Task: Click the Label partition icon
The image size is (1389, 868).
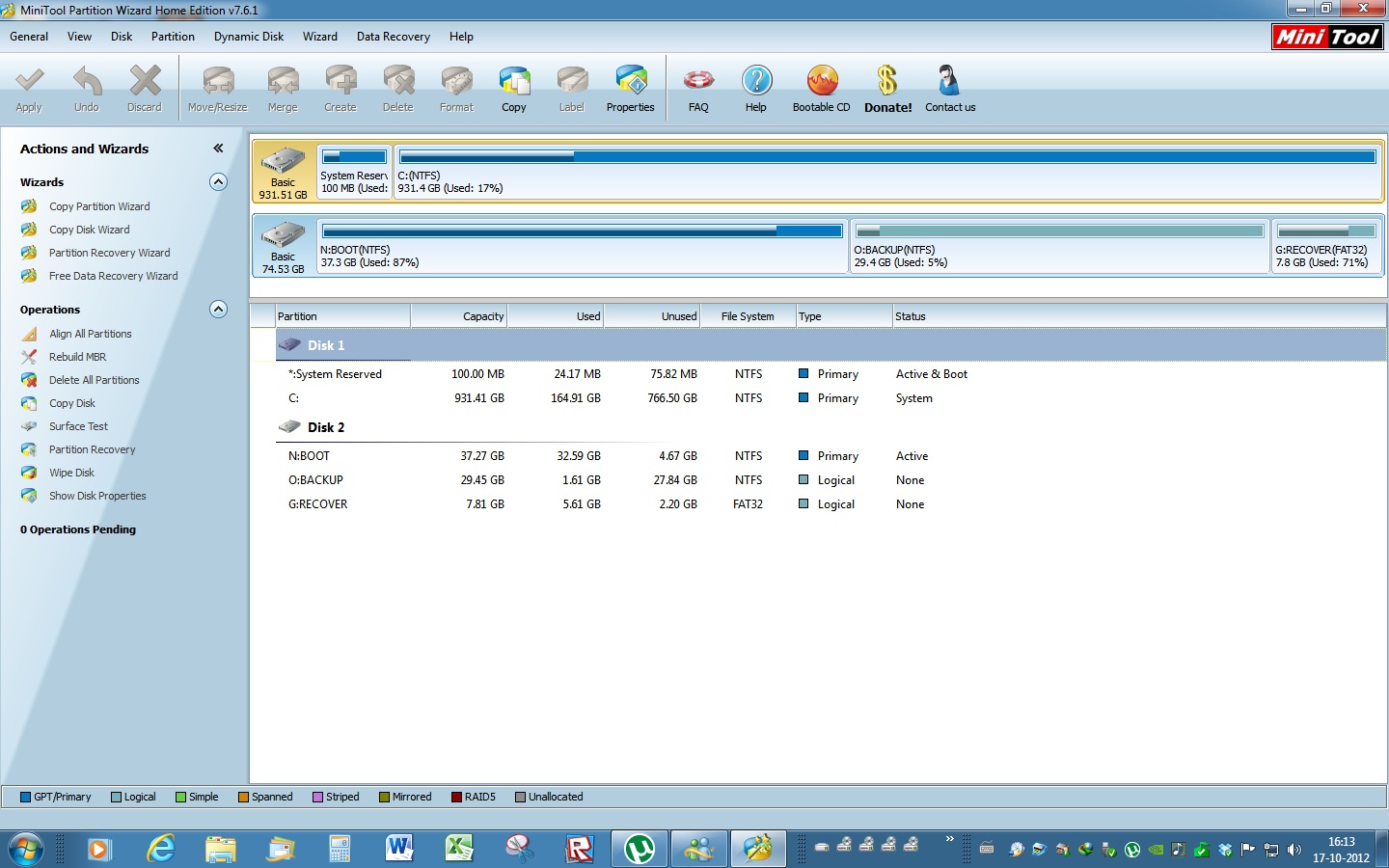Action: tap(572, 81)
